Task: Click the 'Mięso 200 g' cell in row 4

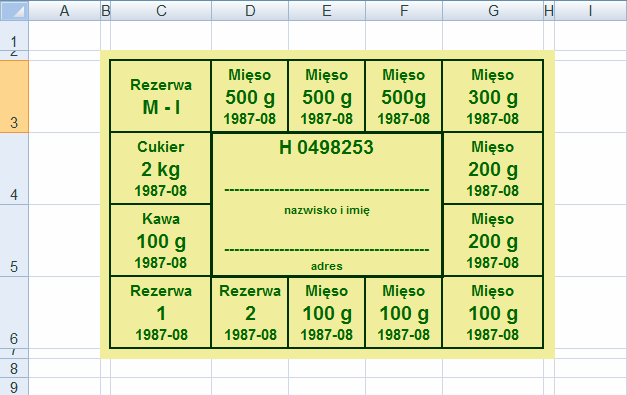Action: point(493,168)
